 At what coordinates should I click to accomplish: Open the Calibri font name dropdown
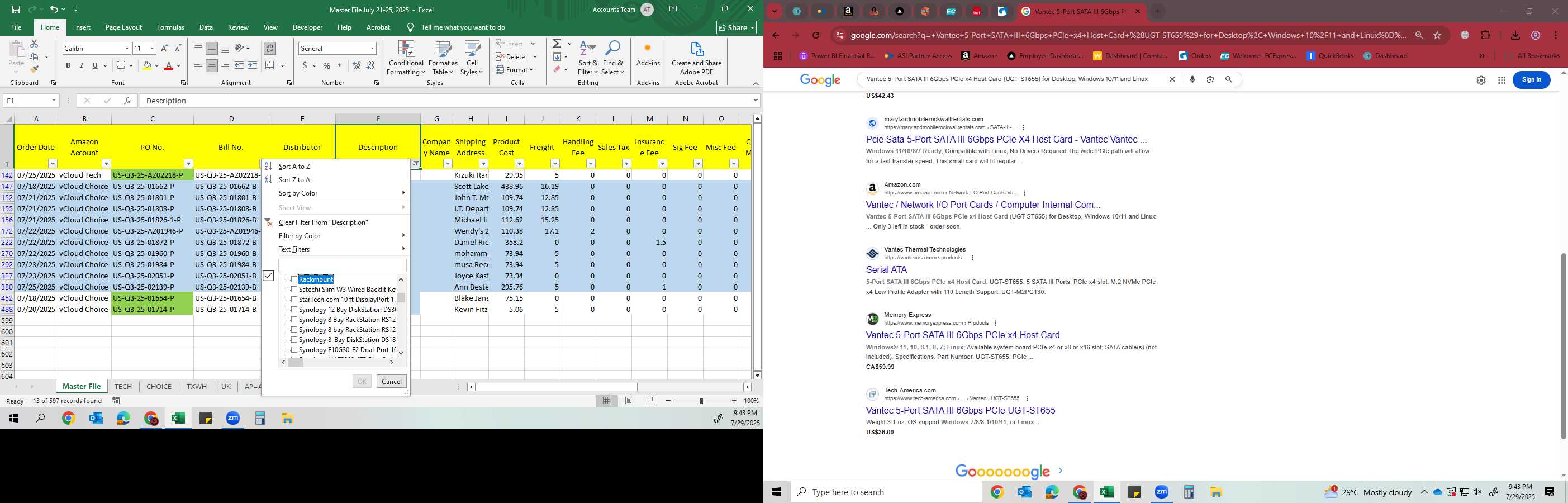pos(127,48)
